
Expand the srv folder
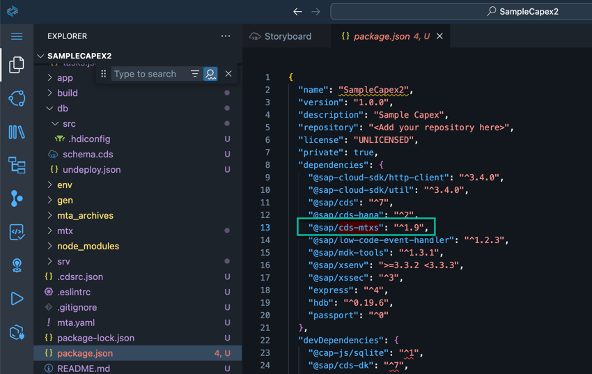[63, 262]
